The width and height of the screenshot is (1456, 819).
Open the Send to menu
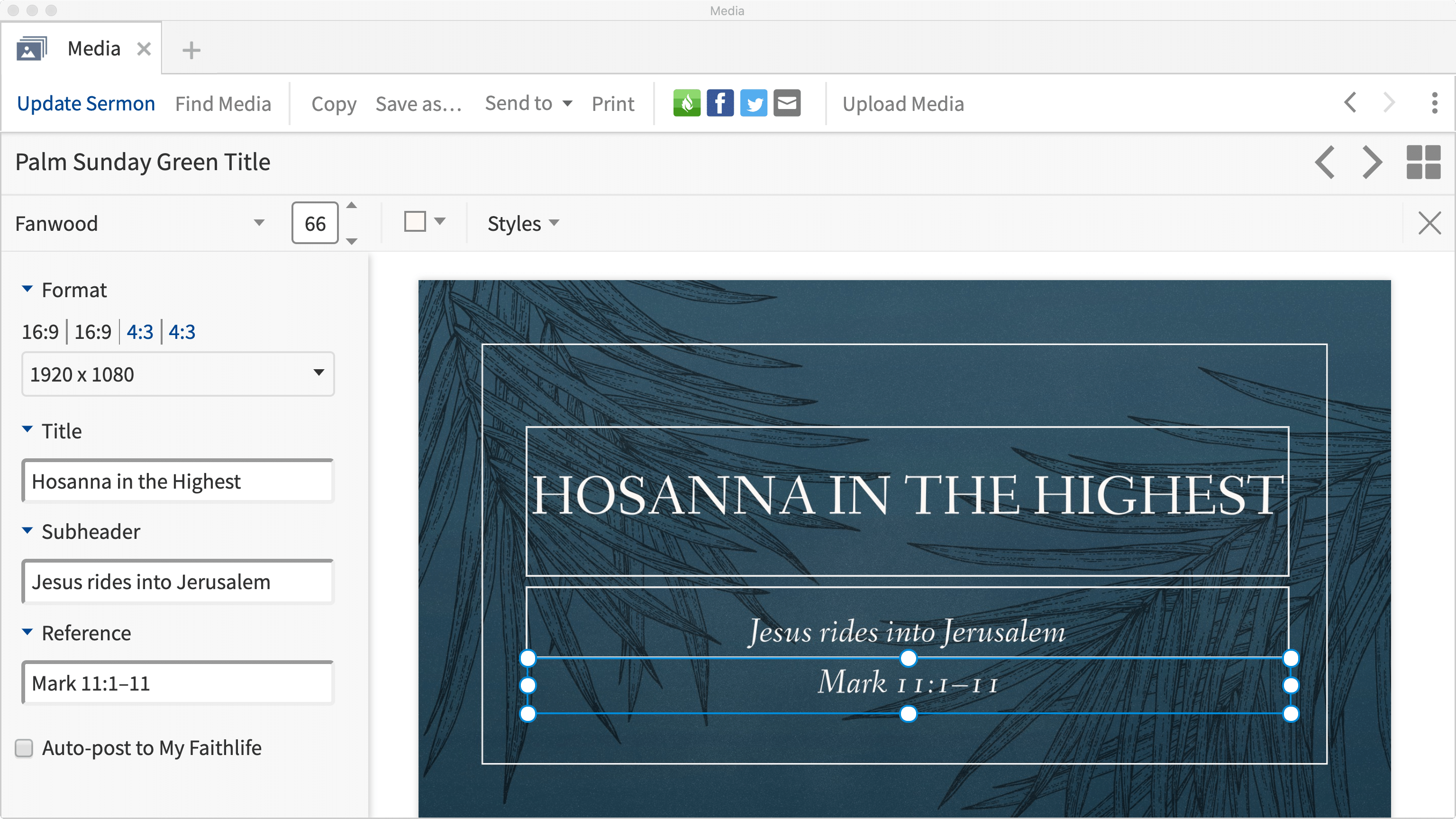[528, 103]
